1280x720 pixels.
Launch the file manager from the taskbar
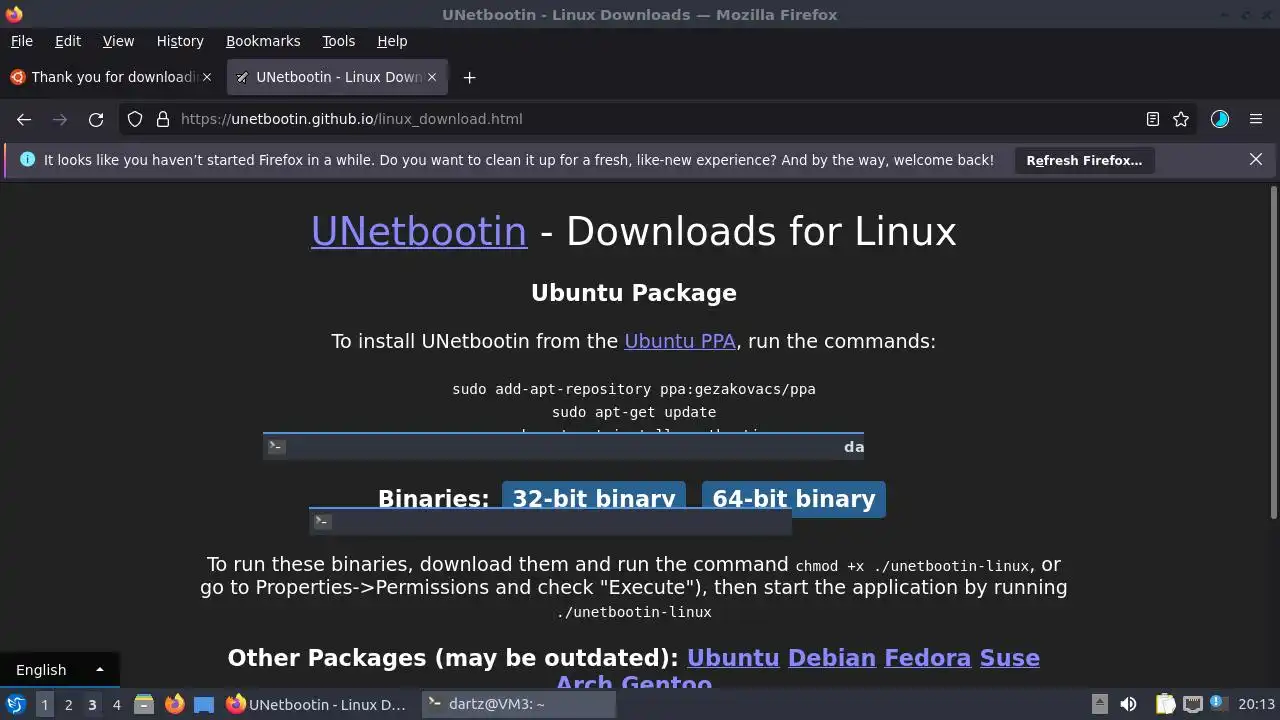point(144,705)
